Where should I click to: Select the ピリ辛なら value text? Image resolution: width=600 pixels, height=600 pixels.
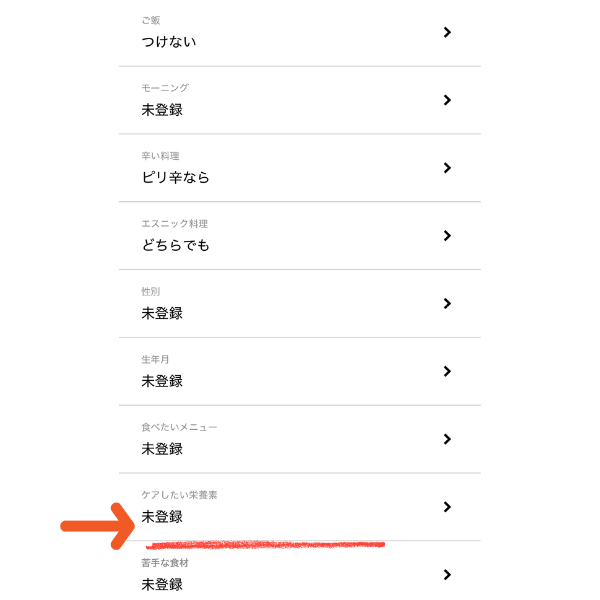pos(176,178)
